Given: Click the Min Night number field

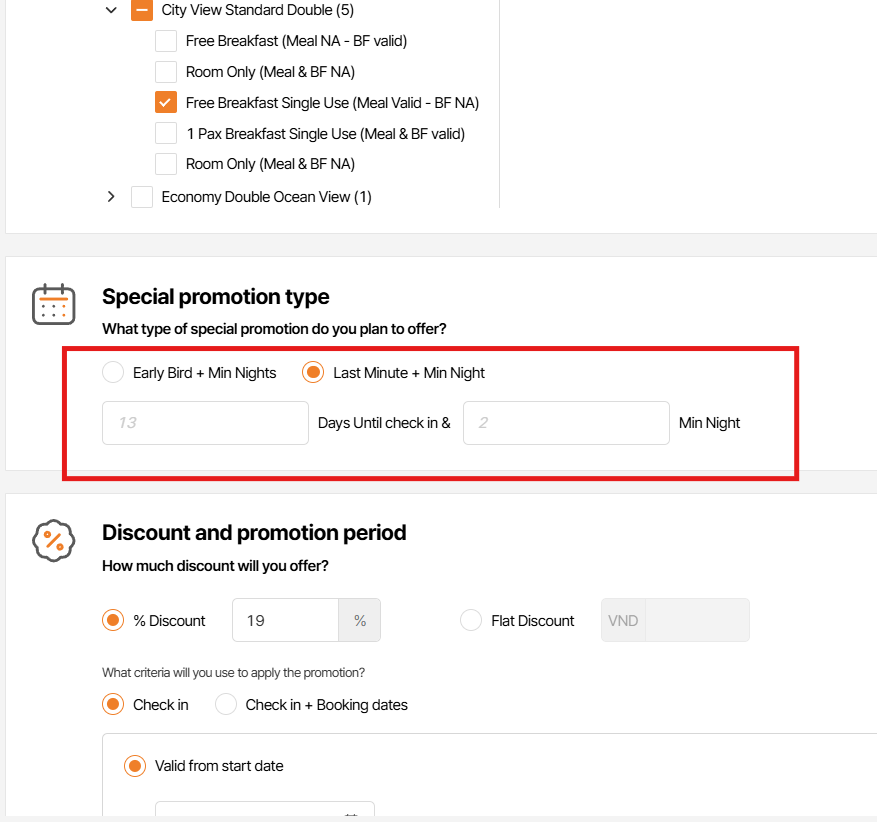Looking at the screenshot, I should [x=566, y=423].
